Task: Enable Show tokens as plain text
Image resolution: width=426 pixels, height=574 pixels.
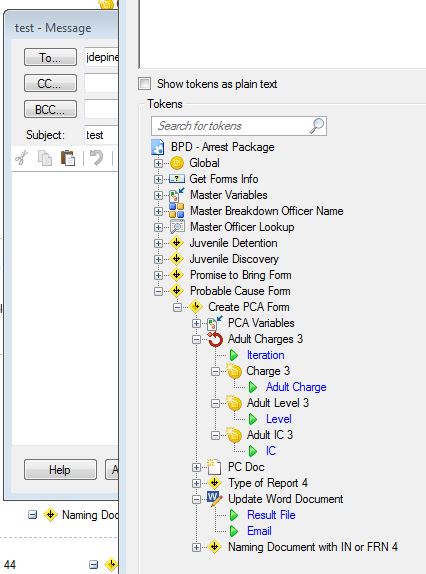Action: pyautogui.click(x=145, y=83)
